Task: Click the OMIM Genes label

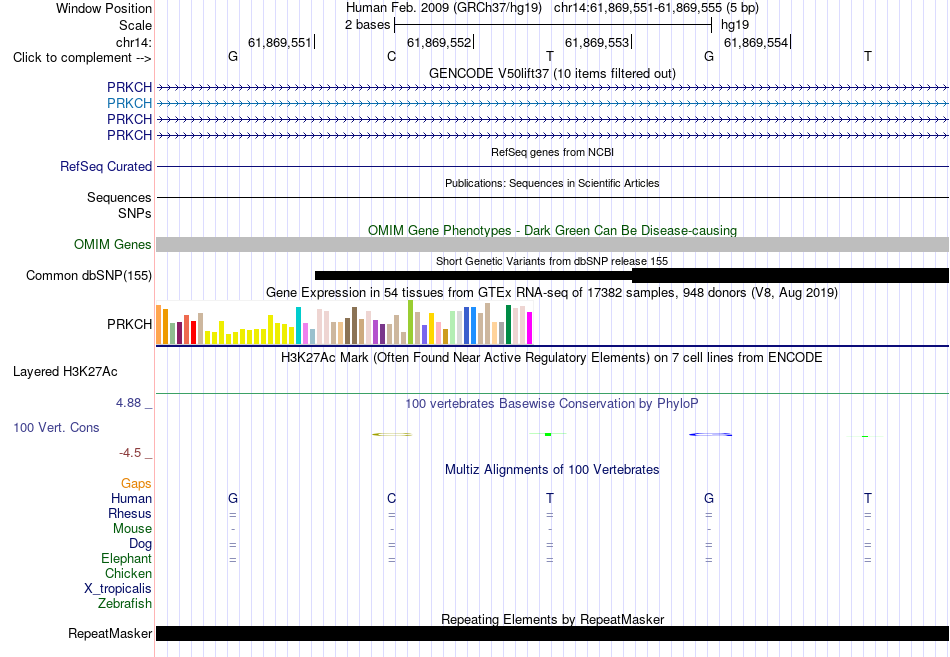Action: click(113, 244)
